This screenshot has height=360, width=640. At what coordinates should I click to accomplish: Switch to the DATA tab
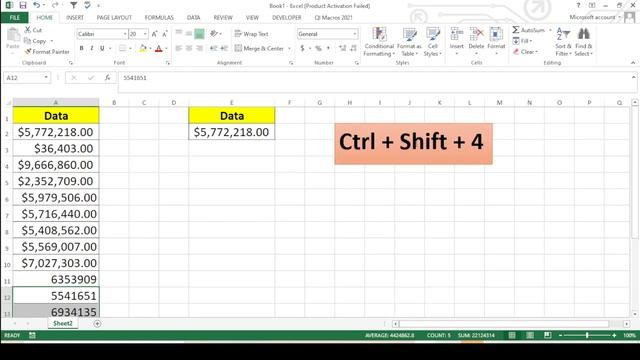point(193,18)
